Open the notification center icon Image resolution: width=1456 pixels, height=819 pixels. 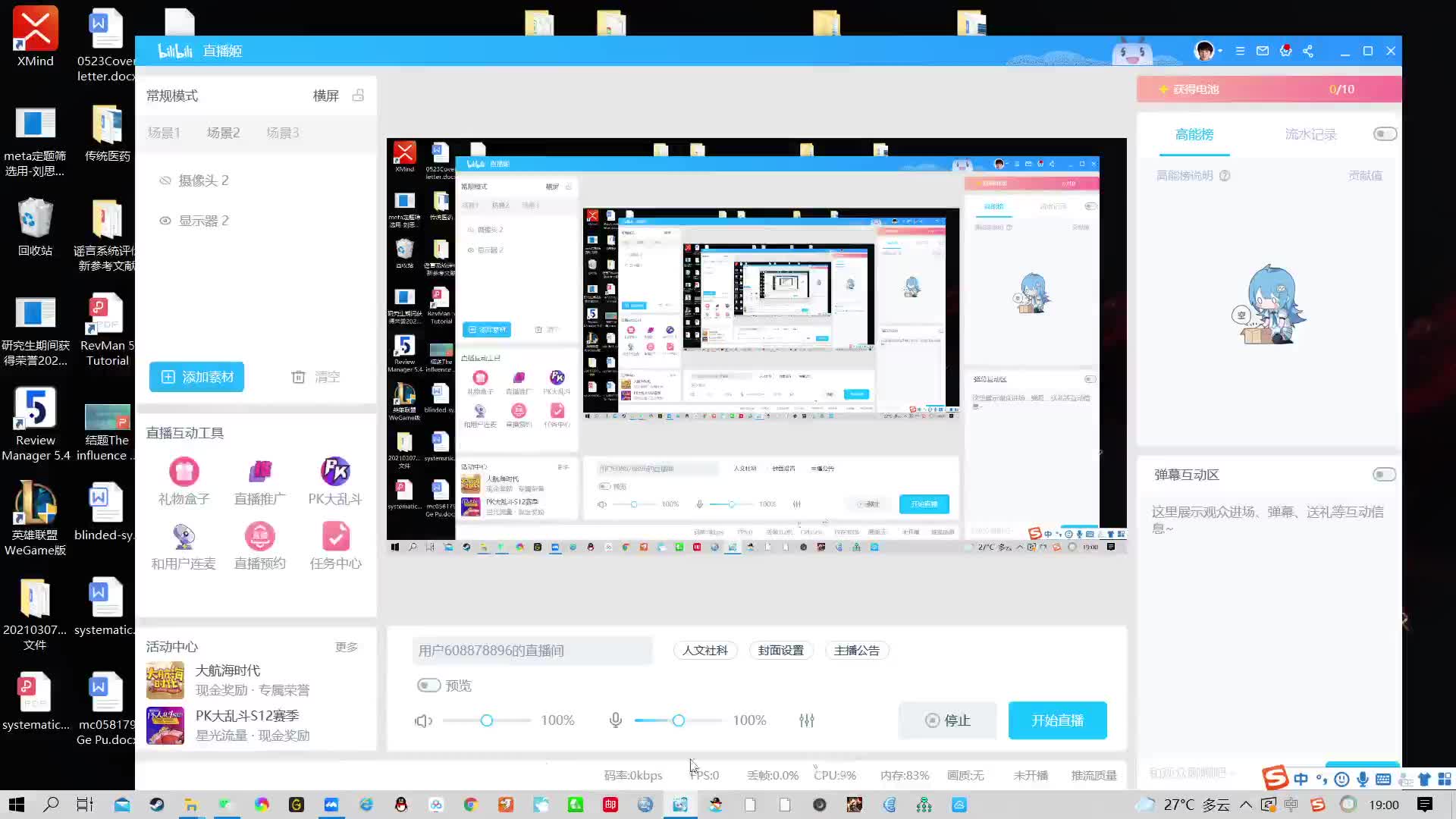point(1425,805)
